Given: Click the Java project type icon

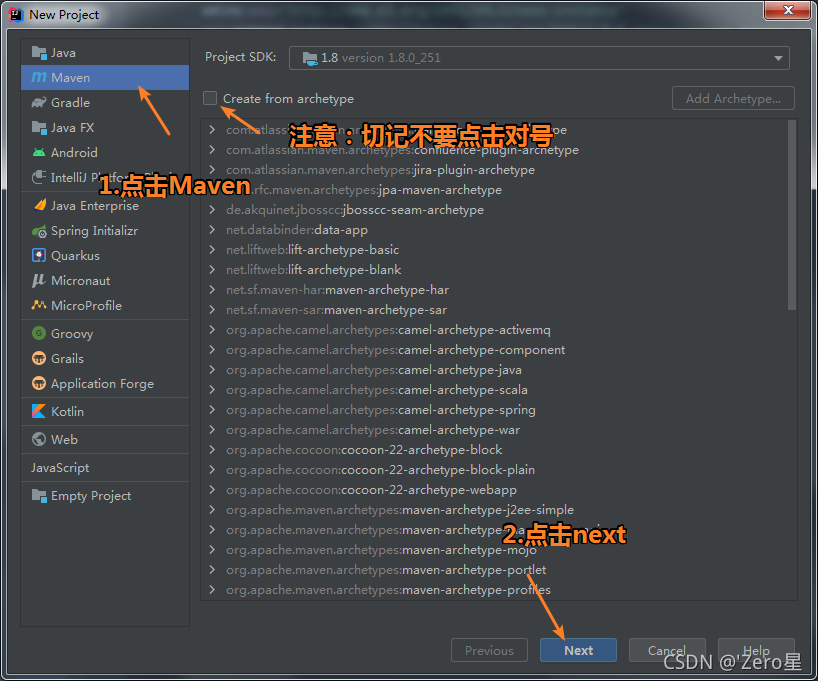Looking at the screenshot, I should 39,53.
